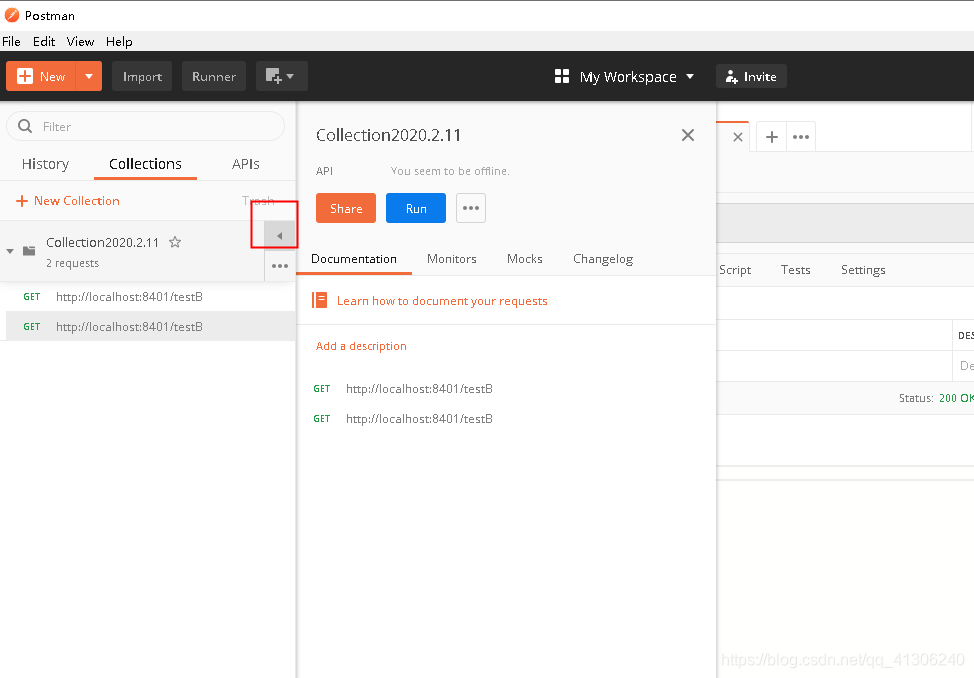Switch to the Mocks tab

525,259
